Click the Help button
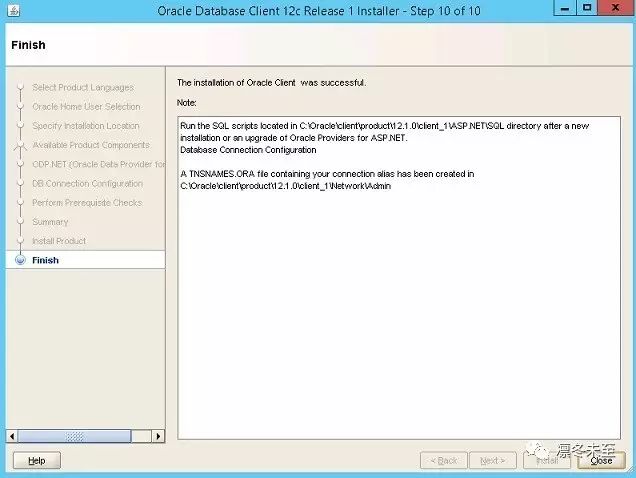The image size is (636, 478). pos(37,461)
